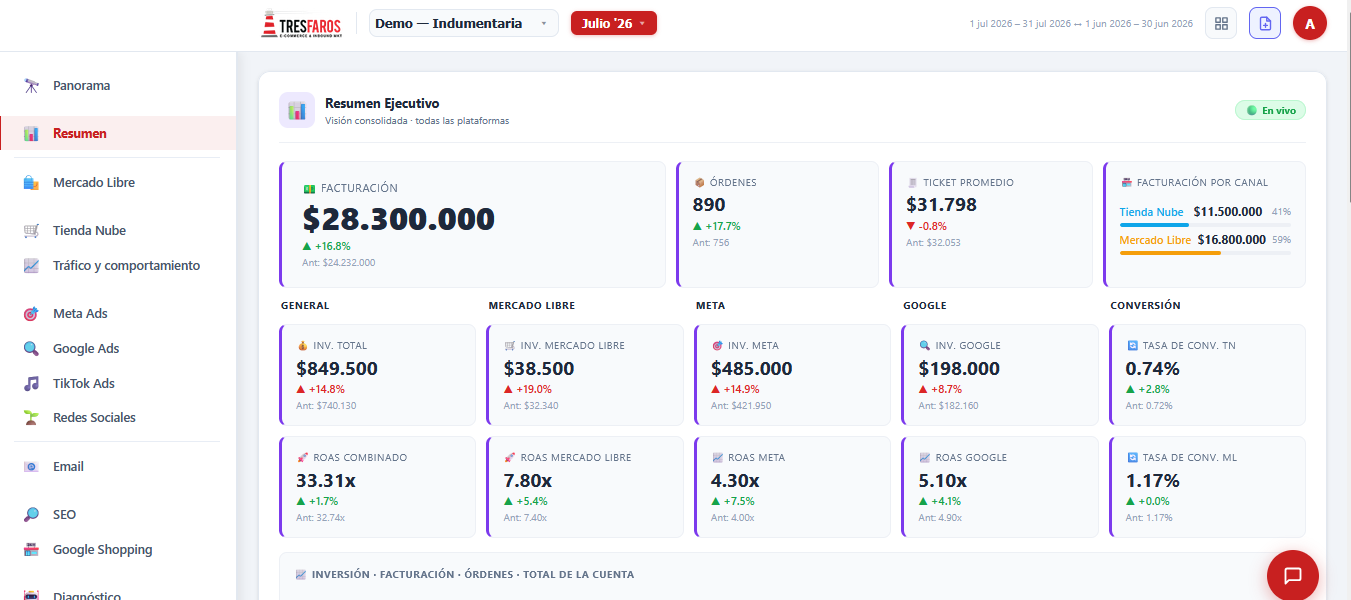Select the Inv. Mercado Libre $38.500 card
The width and height of the screenshot is (1351, 600).
(585, 375)
